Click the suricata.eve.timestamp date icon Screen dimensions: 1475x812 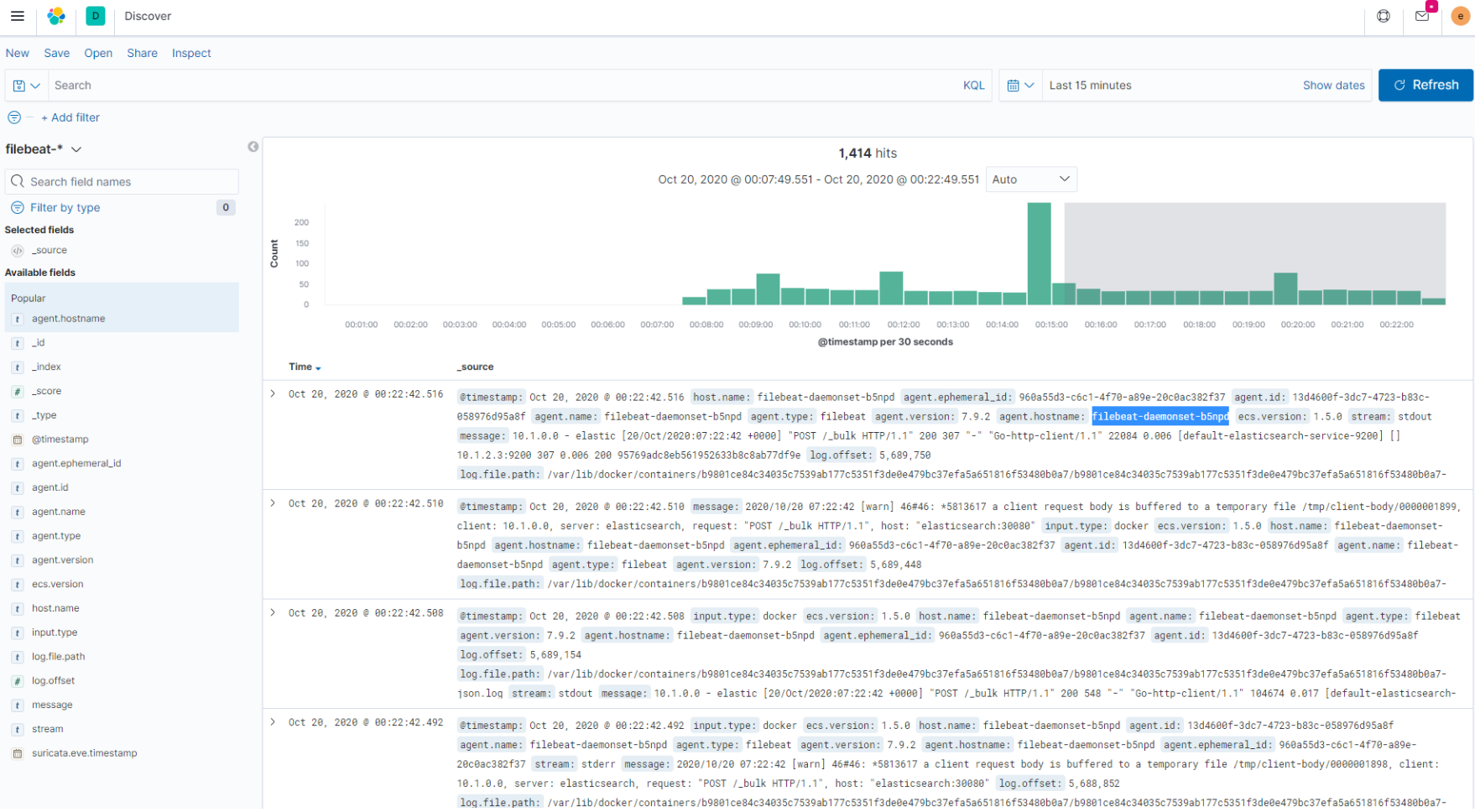click(17, 753)
